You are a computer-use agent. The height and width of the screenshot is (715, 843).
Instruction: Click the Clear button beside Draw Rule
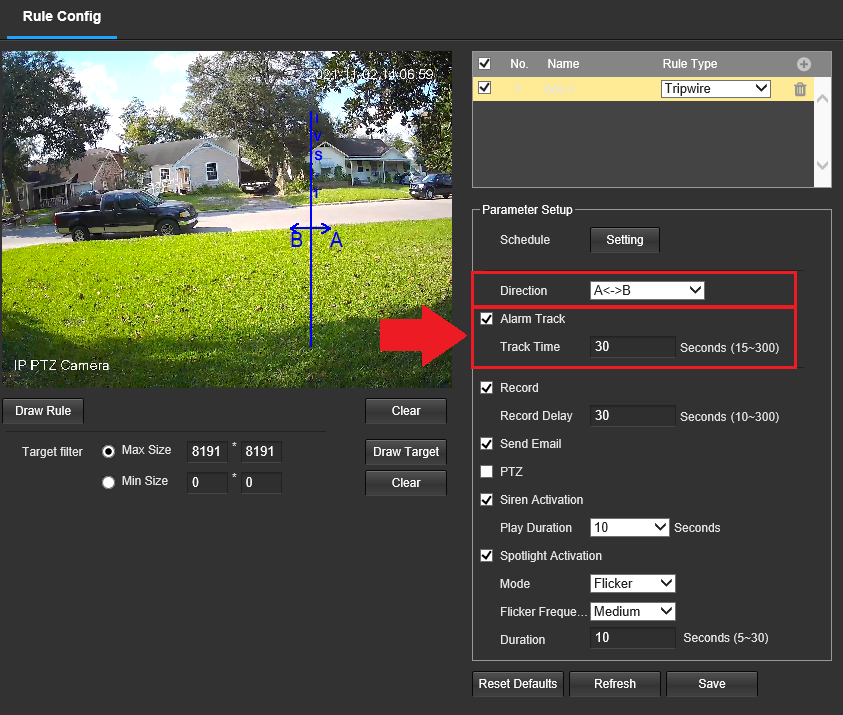click(406, 411)
